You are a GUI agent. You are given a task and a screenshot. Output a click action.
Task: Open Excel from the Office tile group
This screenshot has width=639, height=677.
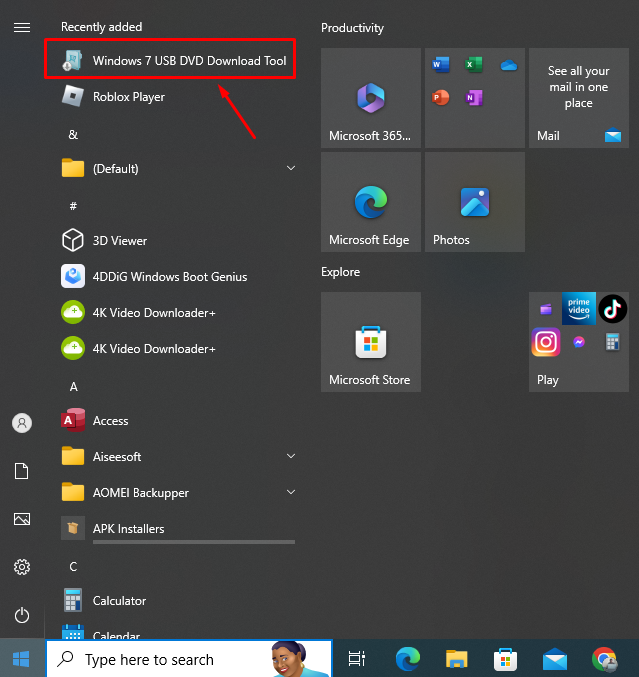pyautogui.click(x=474, y=65)
